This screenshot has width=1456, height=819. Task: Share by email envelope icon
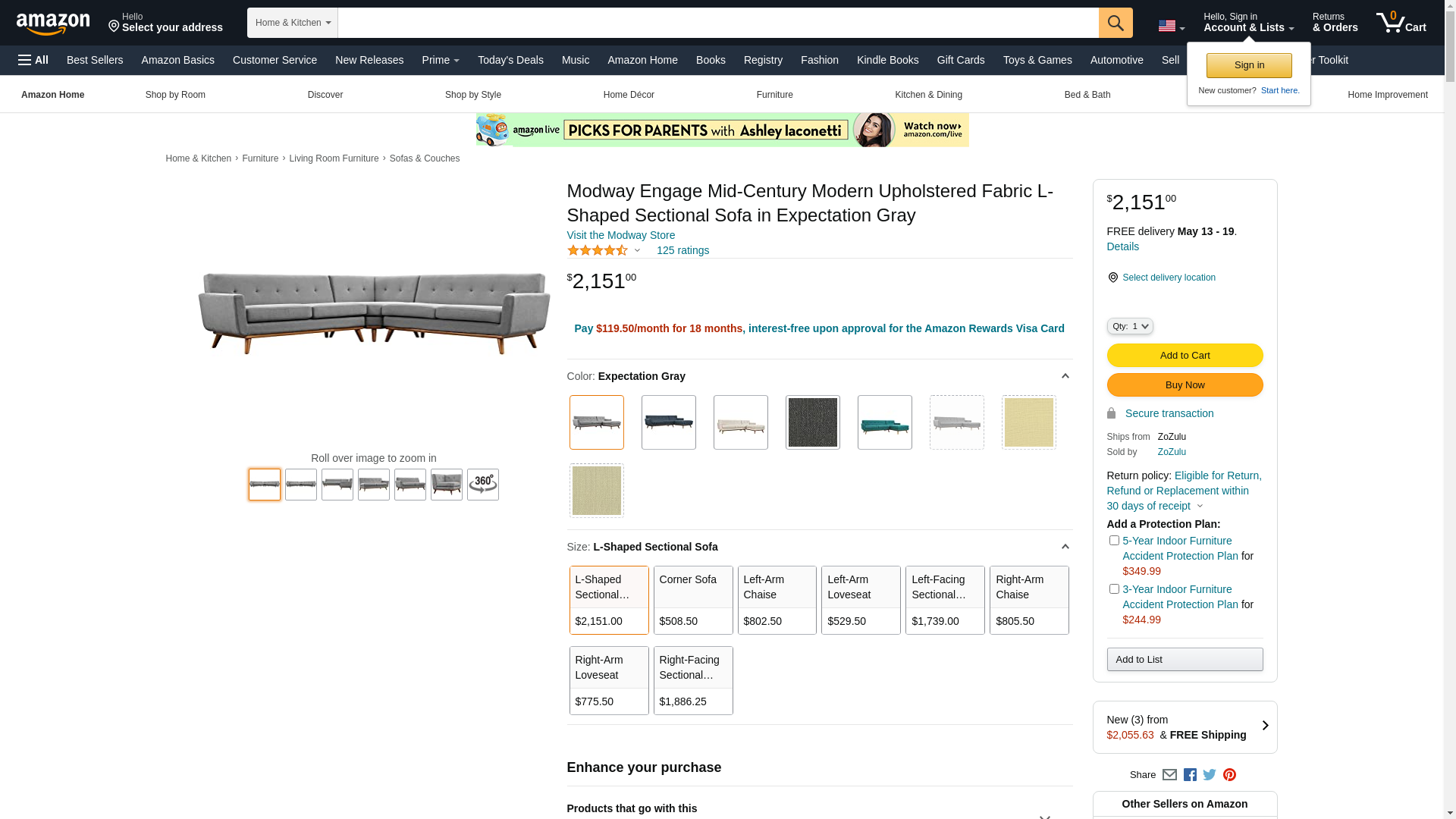(1169, 775)
